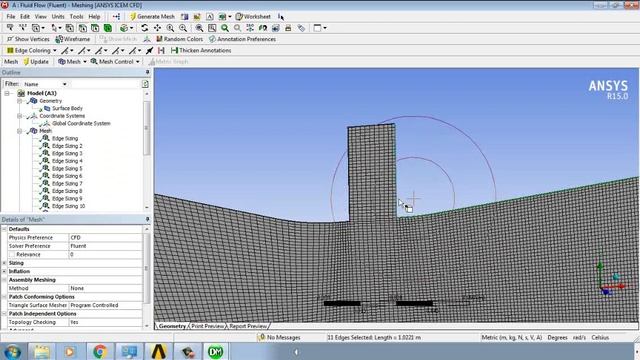Screen dimensions: 640x360
Task: Click the printer icon in toolbar
Action: [x=288, y=28]
